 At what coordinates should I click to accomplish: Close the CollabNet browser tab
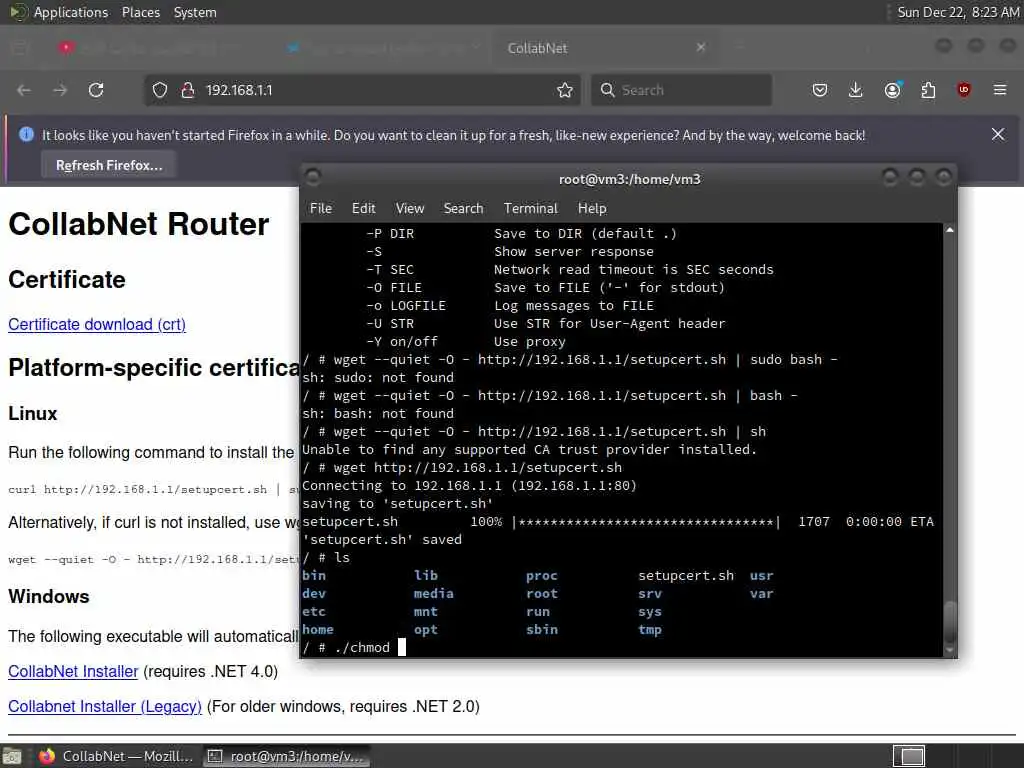(701, 48)
